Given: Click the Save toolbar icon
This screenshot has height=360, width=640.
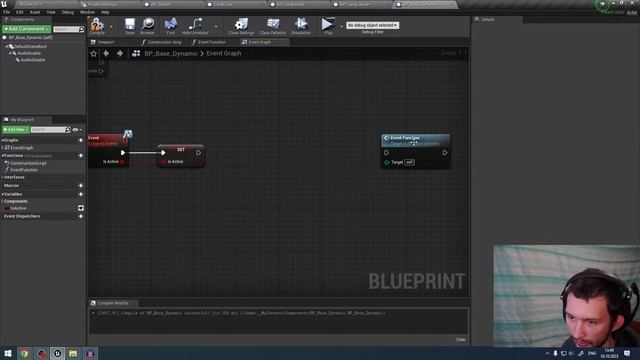Looking at the screenshot, I should 130,25.
